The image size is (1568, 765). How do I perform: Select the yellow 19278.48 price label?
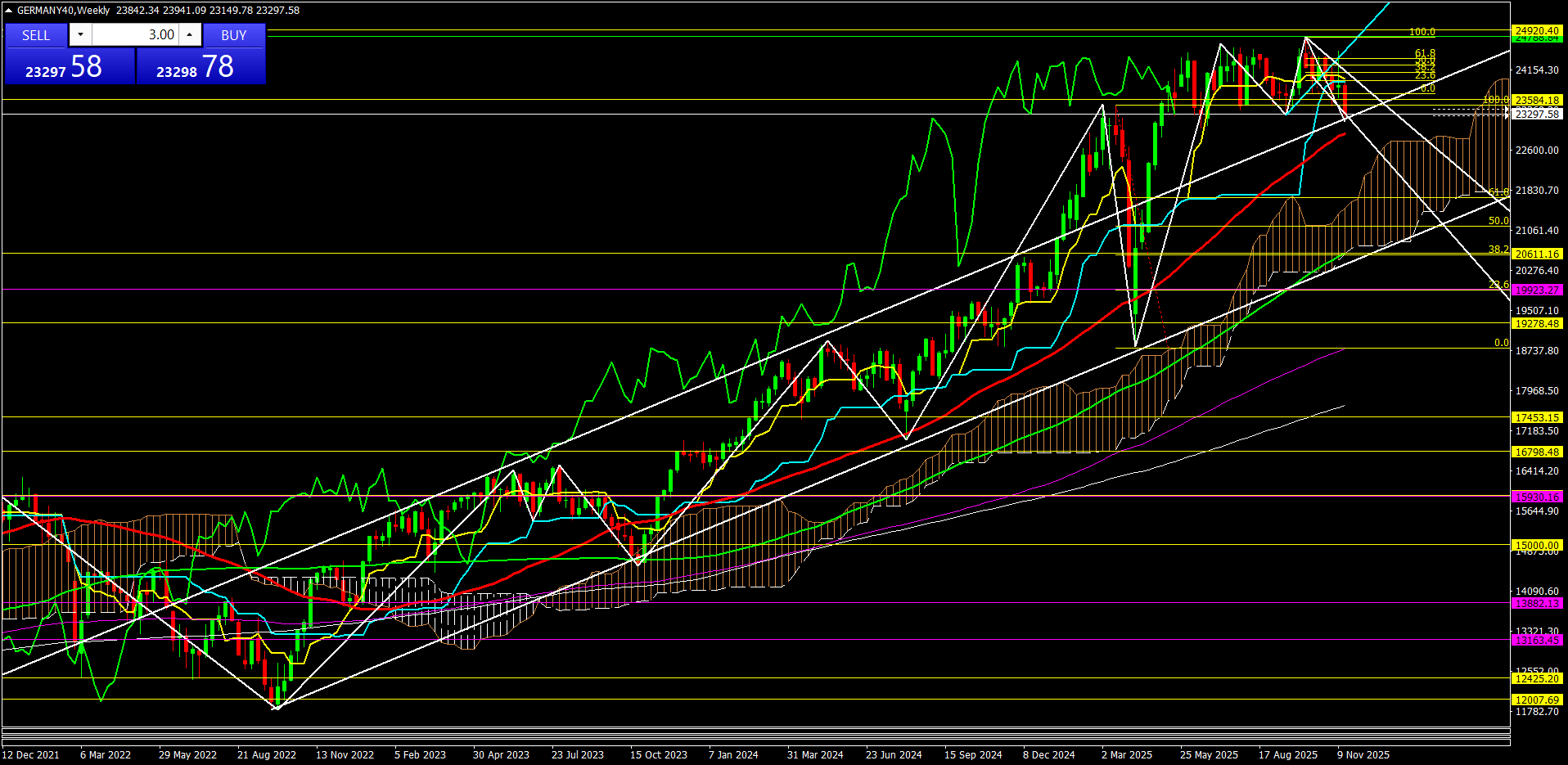[1537, 324]
